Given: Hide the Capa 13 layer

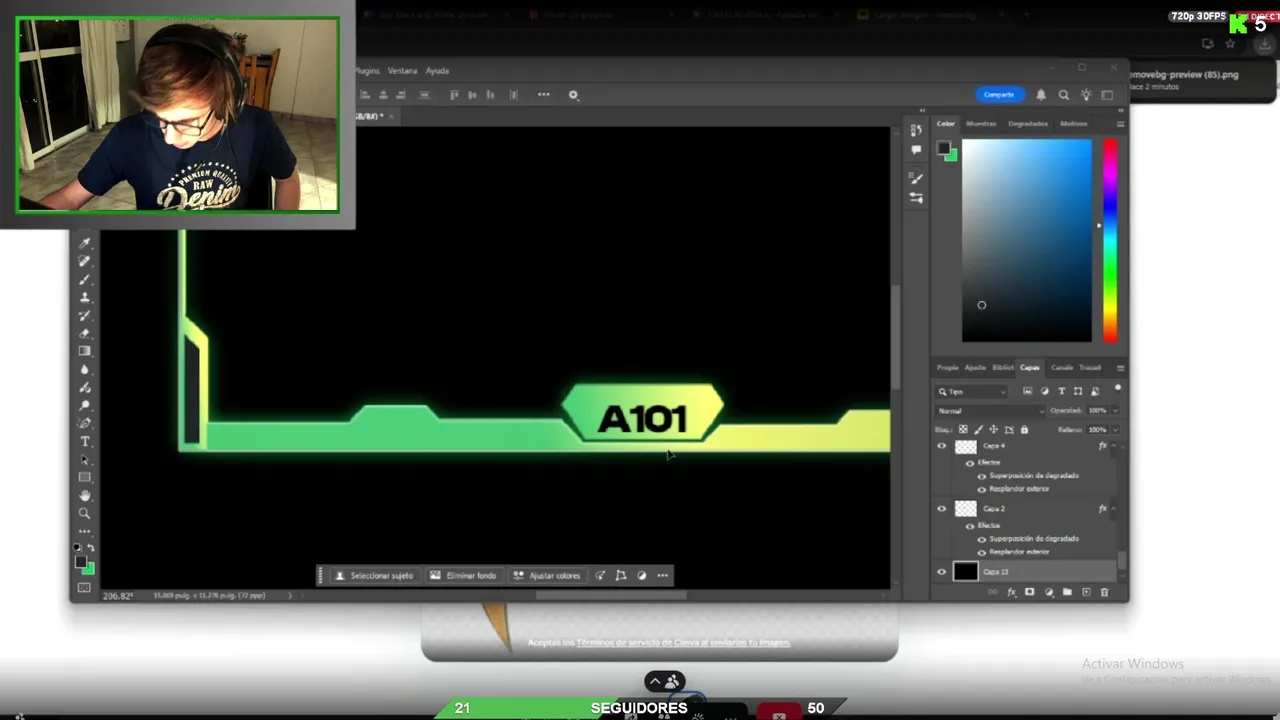Looking at the screenshot, I should coord(941,572).
